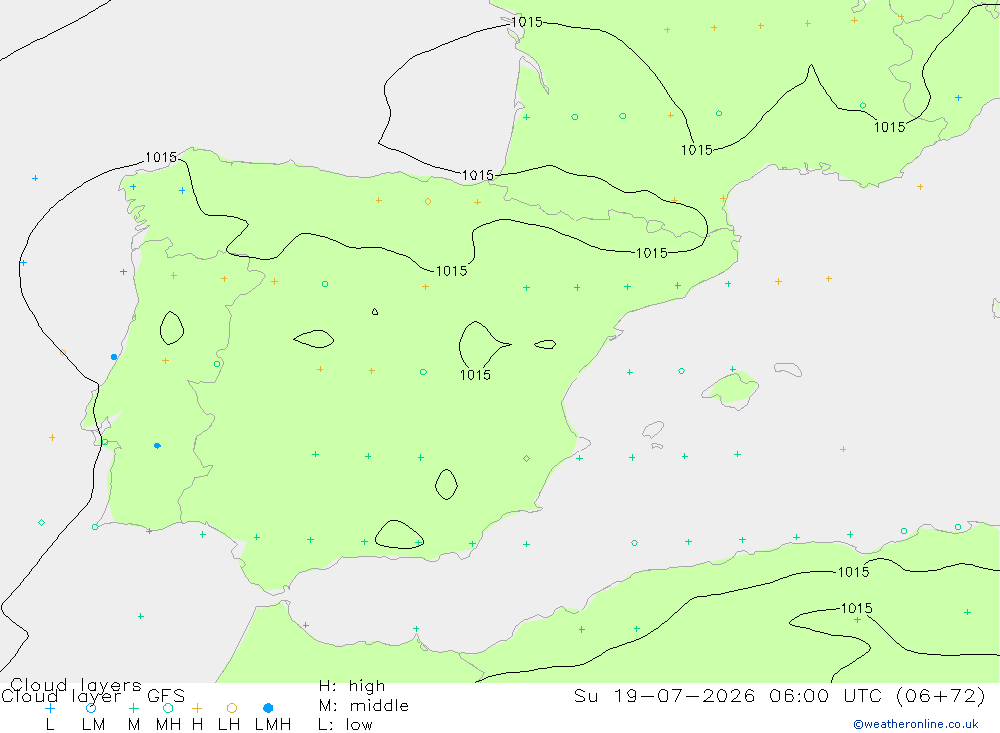Viewport: 1000px width, 733px height.
Task: Click the 'GFS' model label
Action: click(x=166, y=696)
